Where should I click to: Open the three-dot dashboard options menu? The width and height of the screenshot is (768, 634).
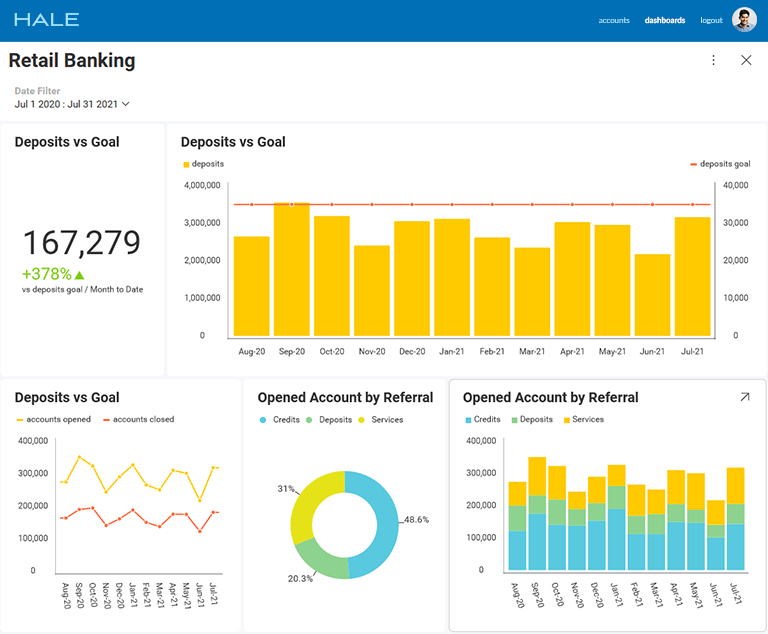(713, 60)
